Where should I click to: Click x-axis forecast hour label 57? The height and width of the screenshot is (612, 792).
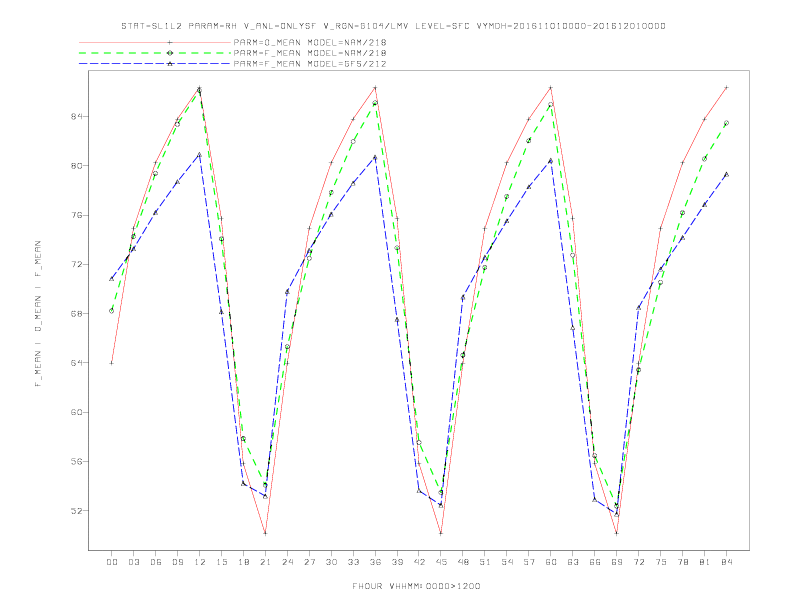pyautogui.click(x=529, y=562)
